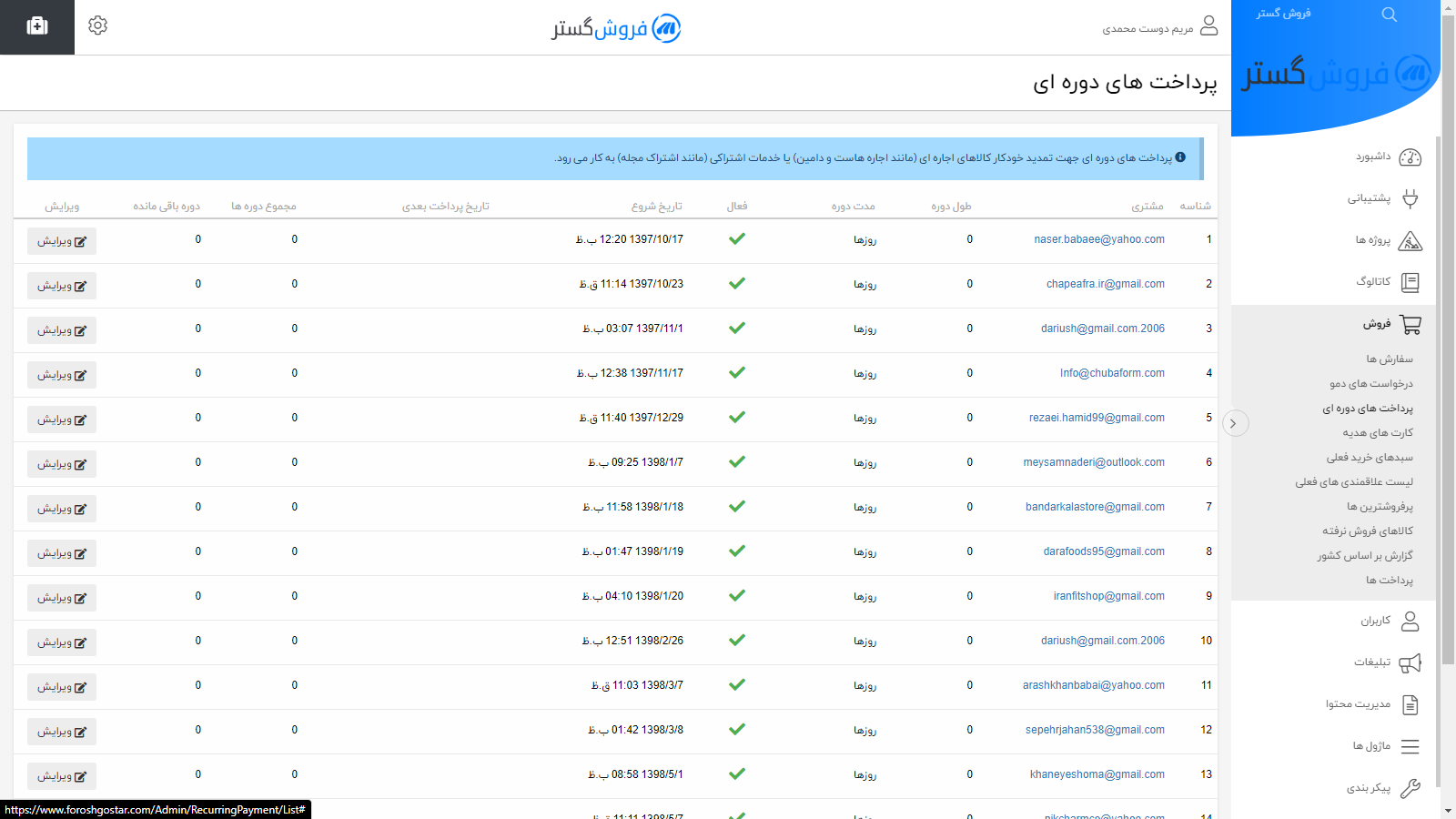Click the active checkmark in row 10
1456x819 pixels.
point(737,641)
